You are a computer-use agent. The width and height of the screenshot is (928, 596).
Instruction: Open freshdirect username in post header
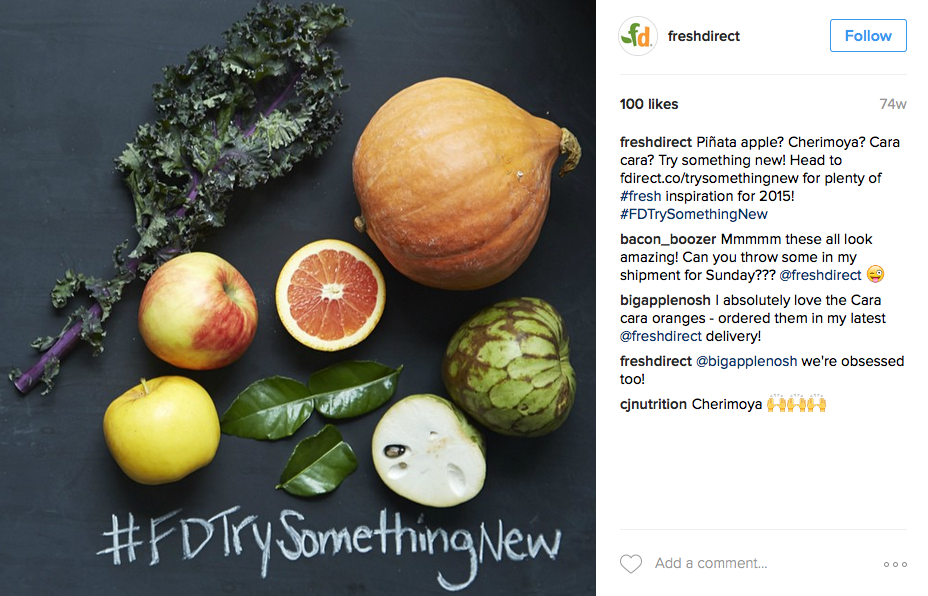tap(704, 36)
